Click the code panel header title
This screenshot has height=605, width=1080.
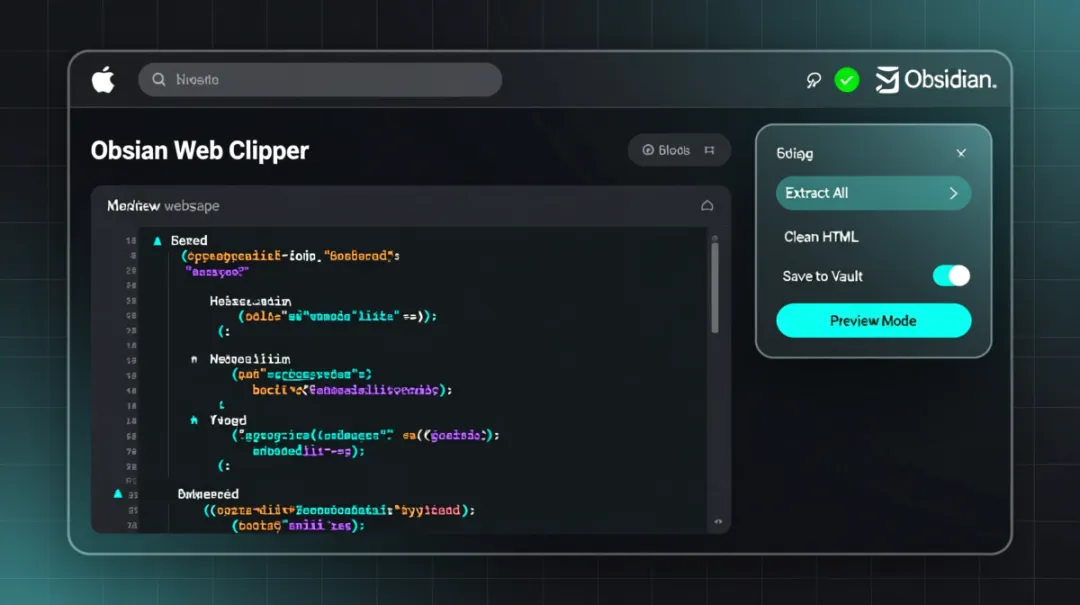[x=163, y=206]
